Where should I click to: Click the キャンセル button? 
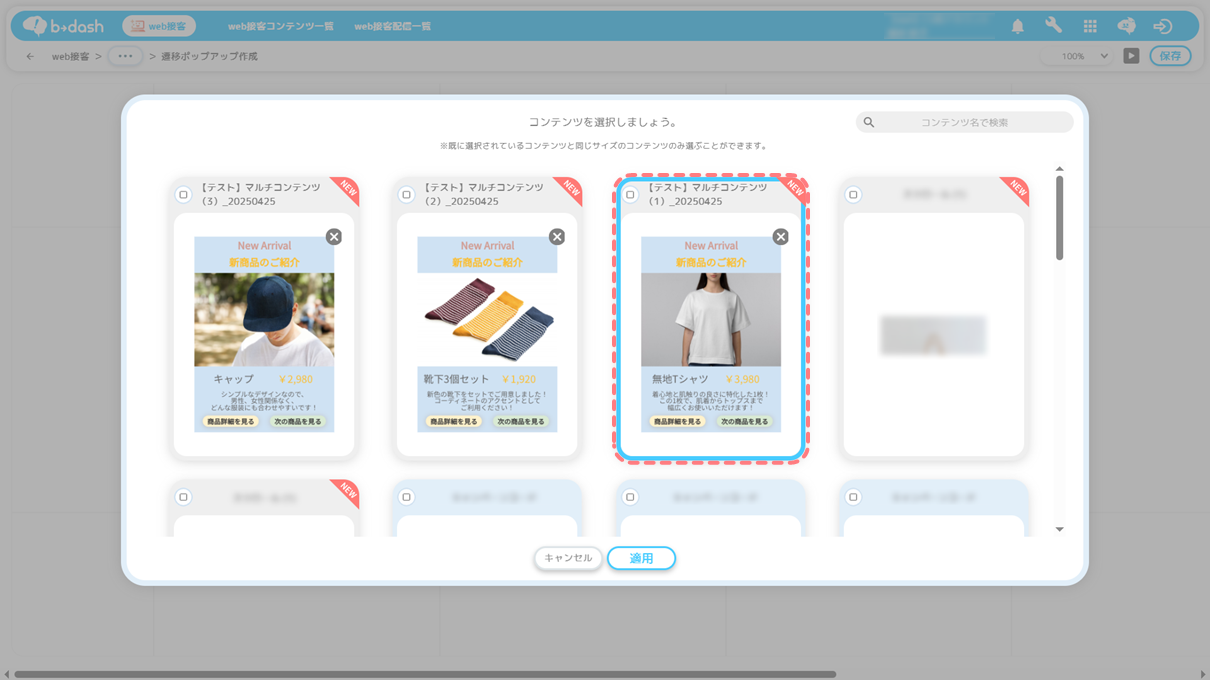[568, 558]
